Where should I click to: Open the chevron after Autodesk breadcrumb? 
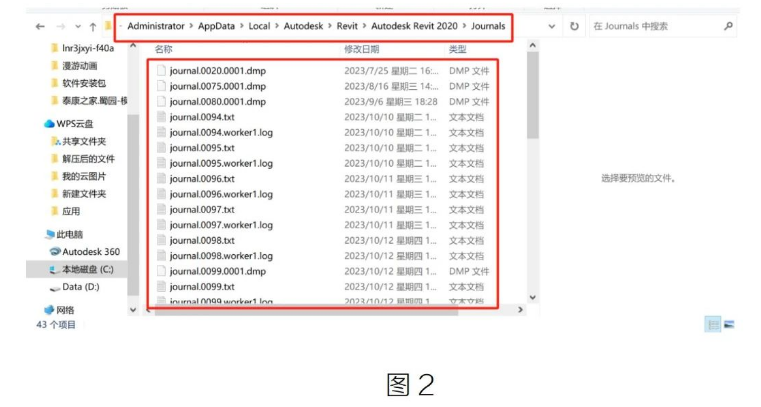330,26
